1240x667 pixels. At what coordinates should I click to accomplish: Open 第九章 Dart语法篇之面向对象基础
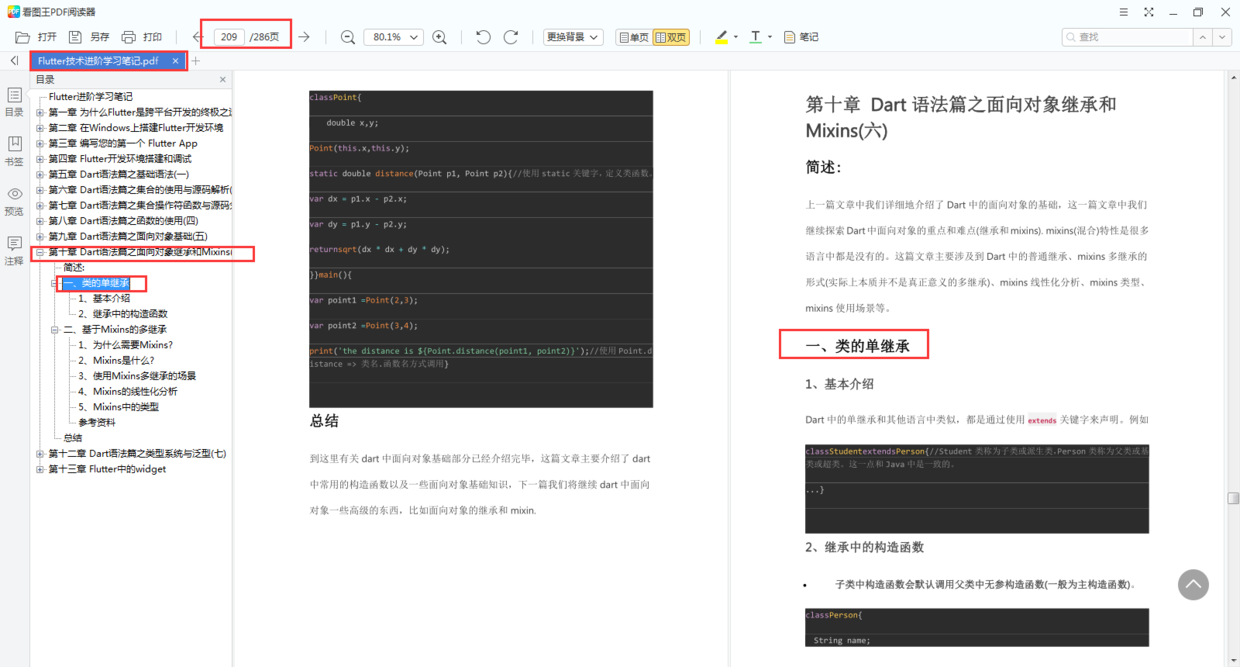tap(128, 236)
